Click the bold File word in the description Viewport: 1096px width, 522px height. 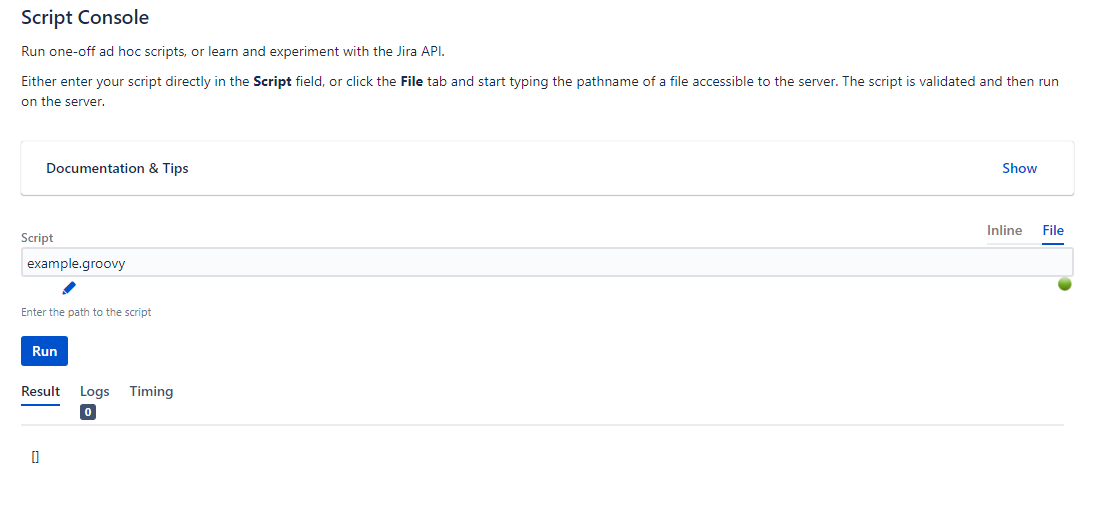point(412,81)
